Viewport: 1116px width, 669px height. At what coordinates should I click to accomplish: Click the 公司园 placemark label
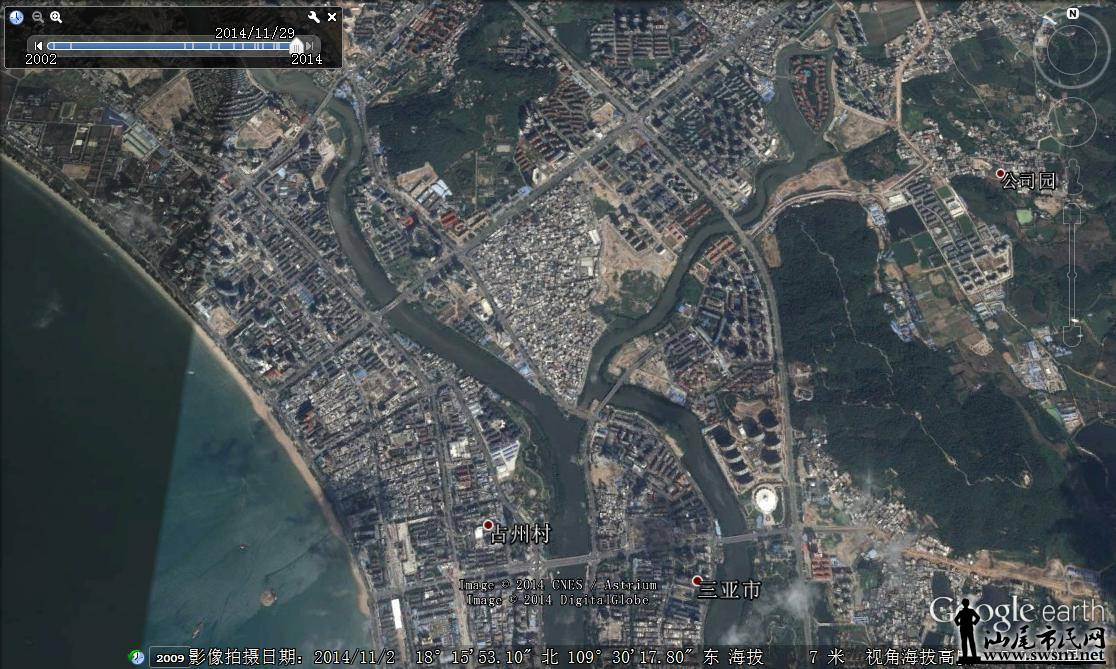pos(1029,181)
